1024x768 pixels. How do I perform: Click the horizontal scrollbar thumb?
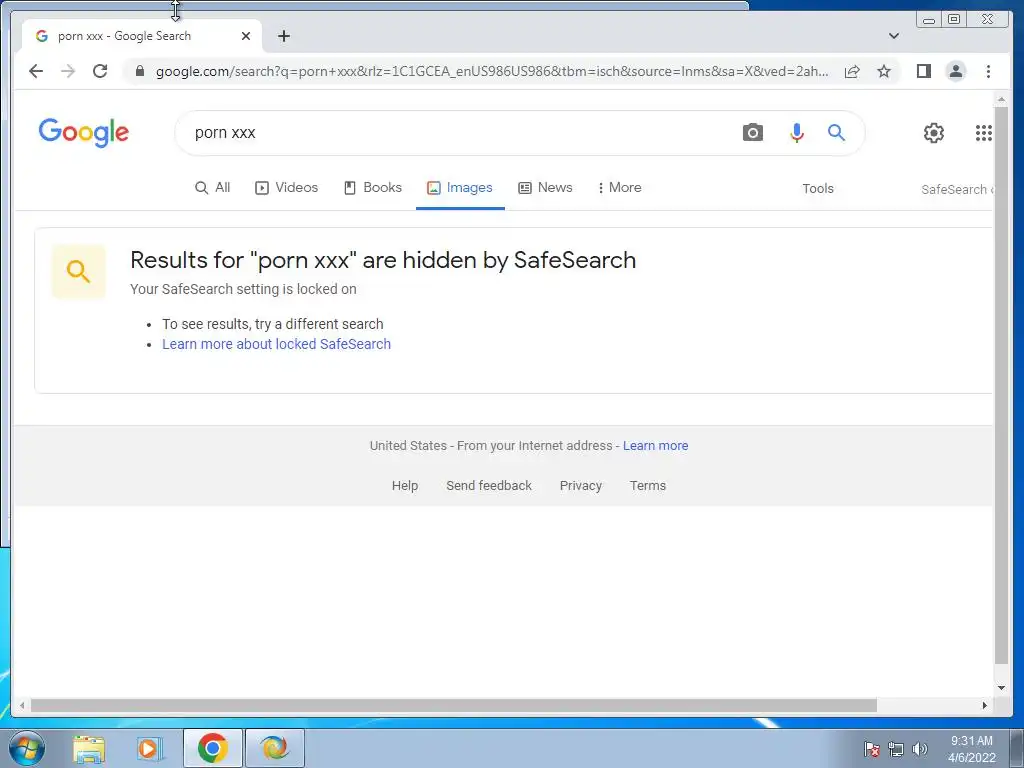click(x=454, y=705)
